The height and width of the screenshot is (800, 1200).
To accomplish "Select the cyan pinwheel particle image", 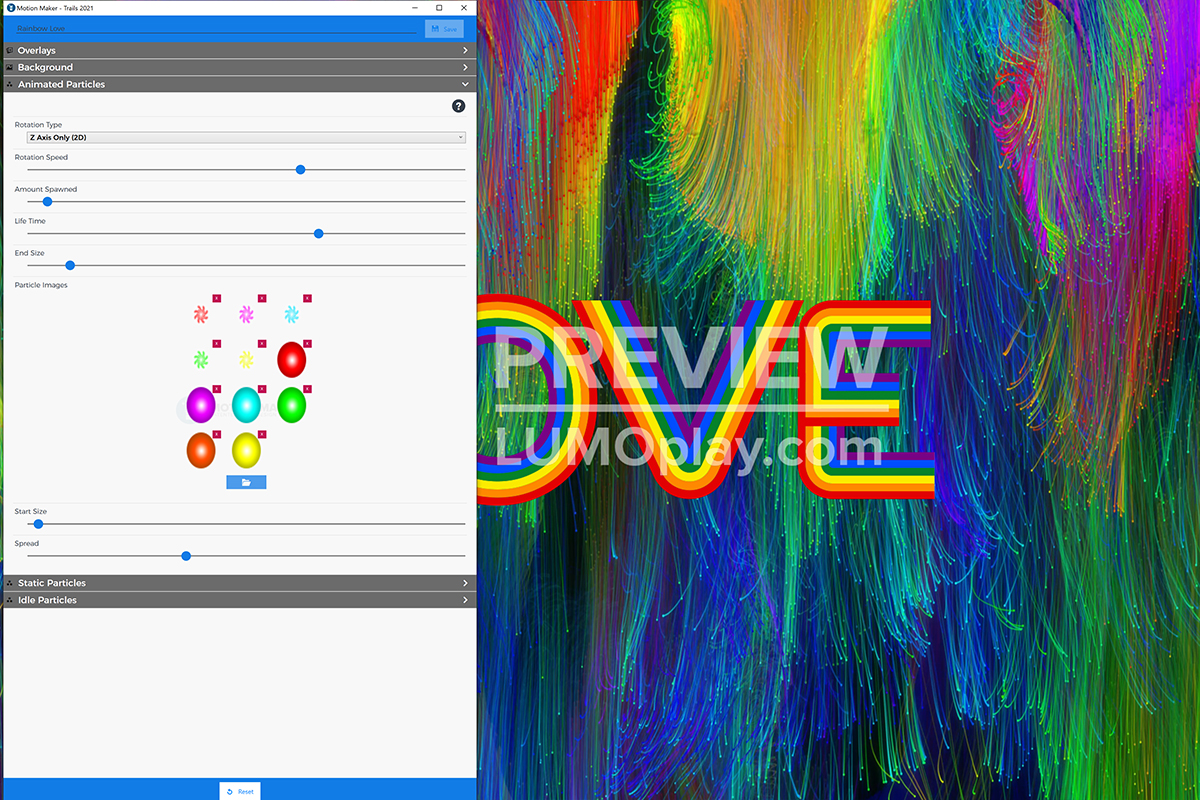I will [291, 314].
